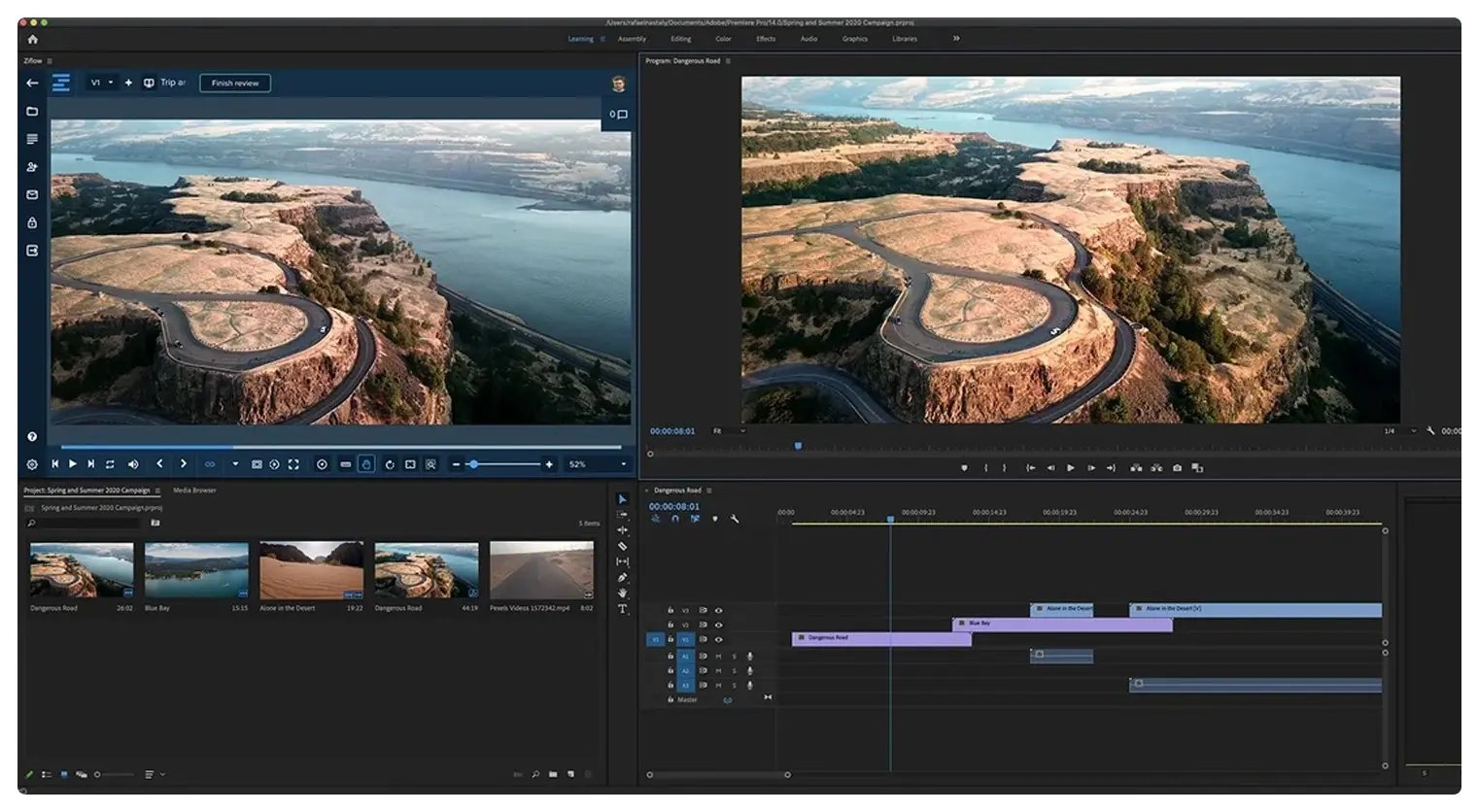Click Export Frame camera icon in Program monitor
The height and width of the screenshot is (812, 1478).
pos(1177,468)
